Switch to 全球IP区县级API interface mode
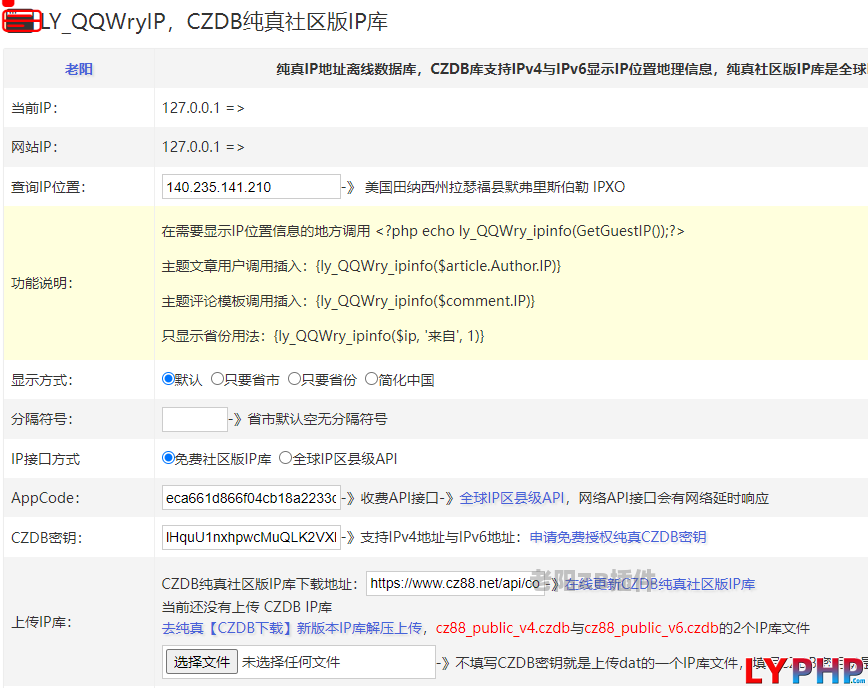This screenshot has width=868, height=688. click(x=285, y=458)
